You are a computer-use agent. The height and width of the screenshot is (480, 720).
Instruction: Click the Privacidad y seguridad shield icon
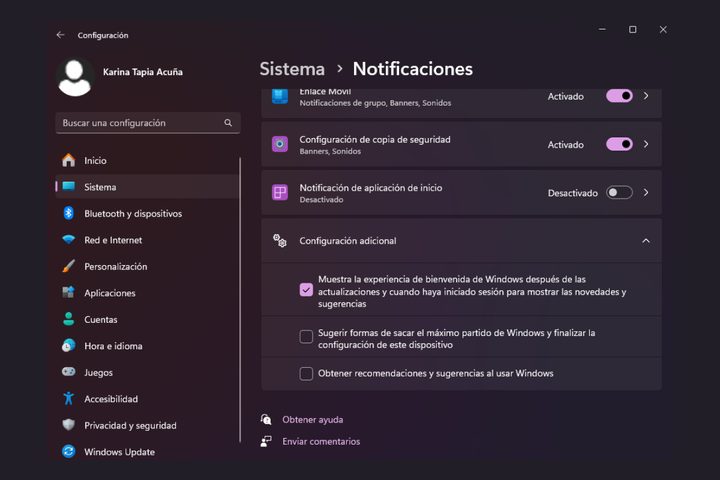point(68,425)
